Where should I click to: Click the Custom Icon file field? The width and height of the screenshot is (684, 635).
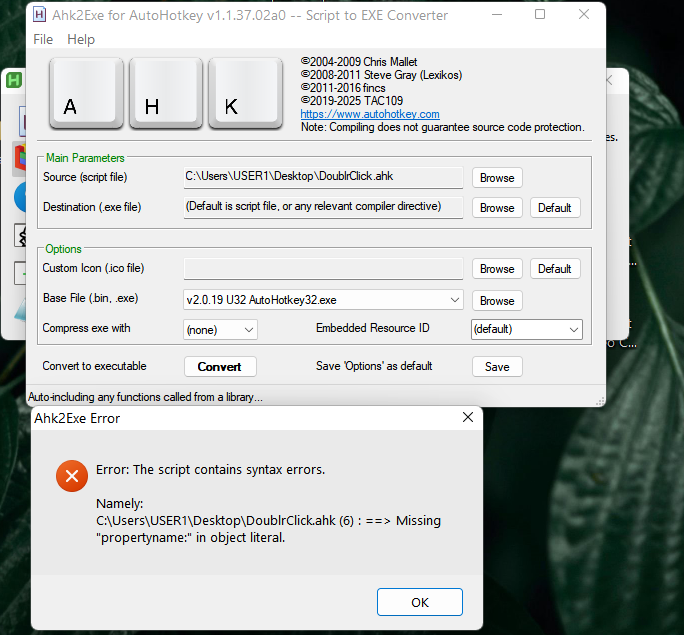click(x=323, y=268)
